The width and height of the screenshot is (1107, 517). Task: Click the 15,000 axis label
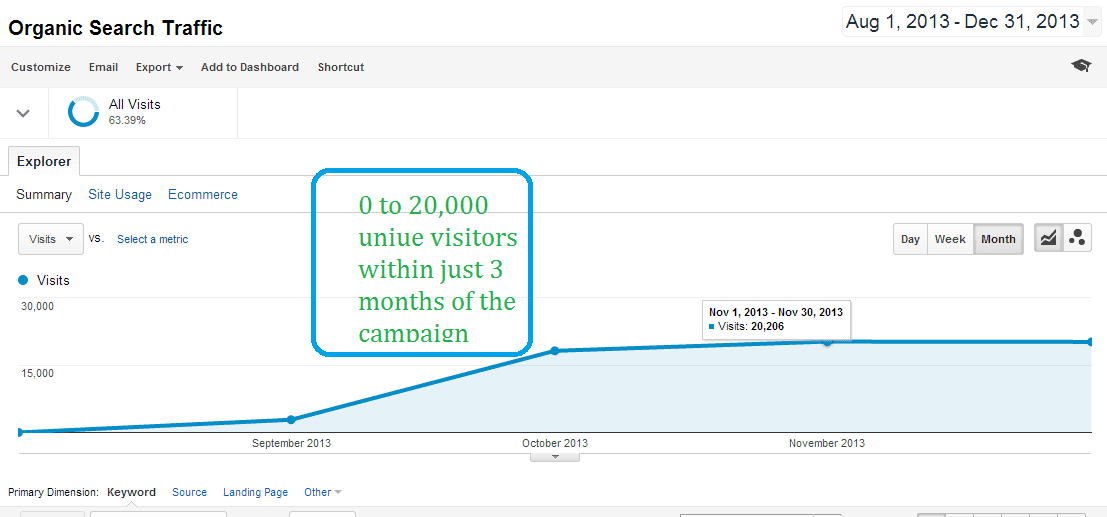(x=36, y=373)
